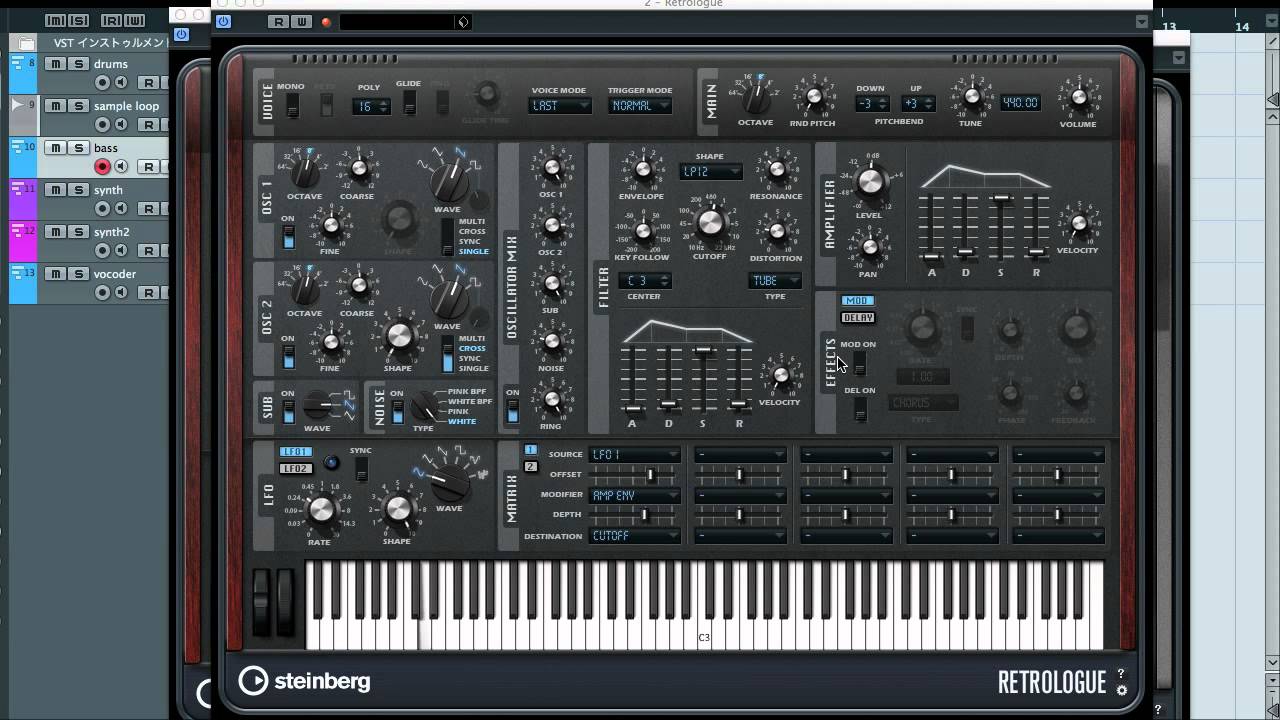1280x720 pixels.
Task: Open the filter Type TUBE dropdown
Action: point(775,281)
